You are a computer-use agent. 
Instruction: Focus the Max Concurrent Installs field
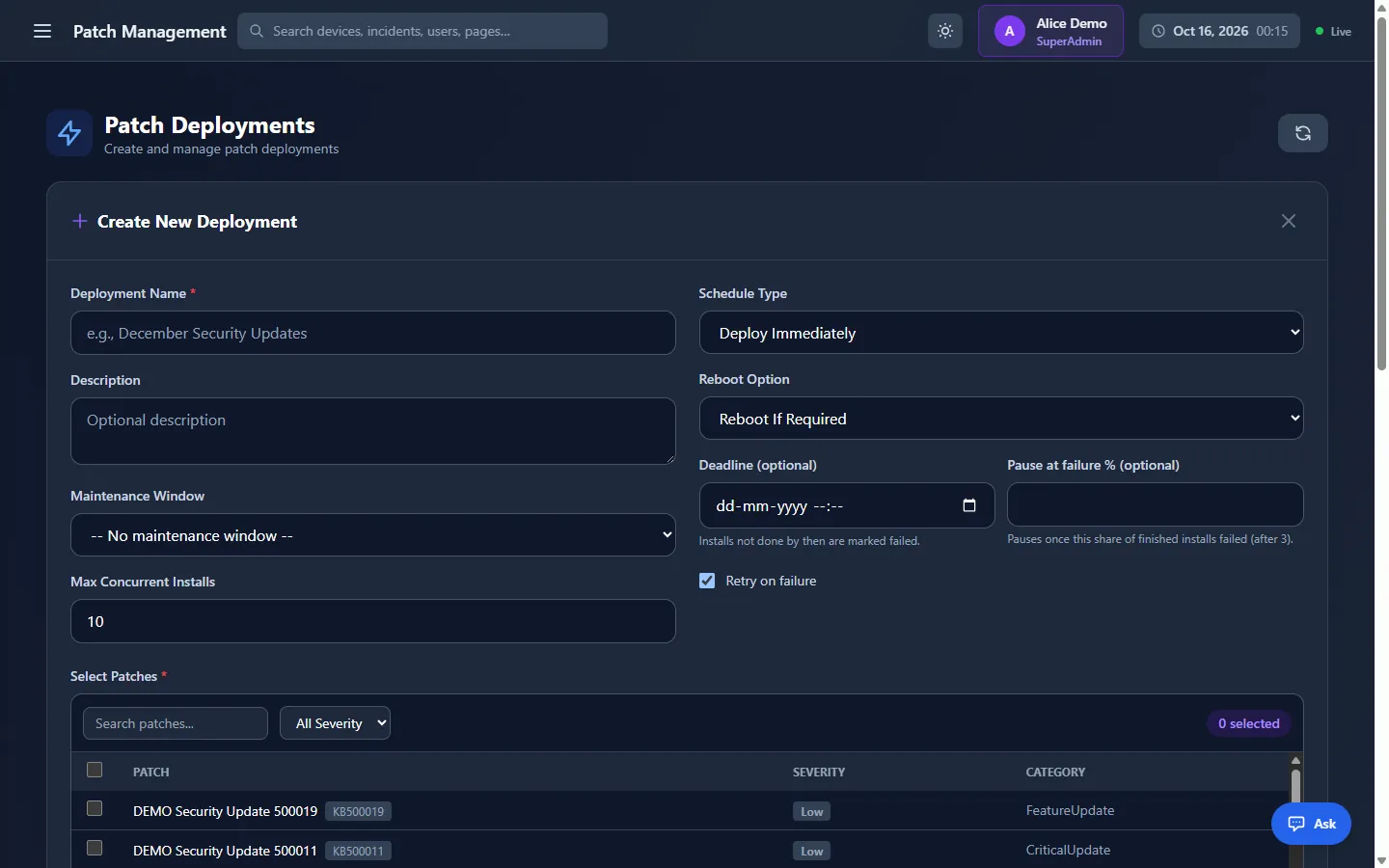click(x=373, y=621)
